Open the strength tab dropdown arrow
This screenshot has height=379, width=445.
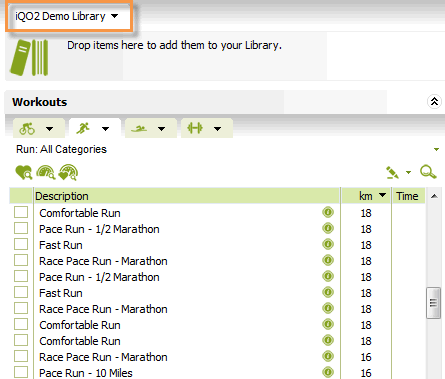[x=218, y=129]
